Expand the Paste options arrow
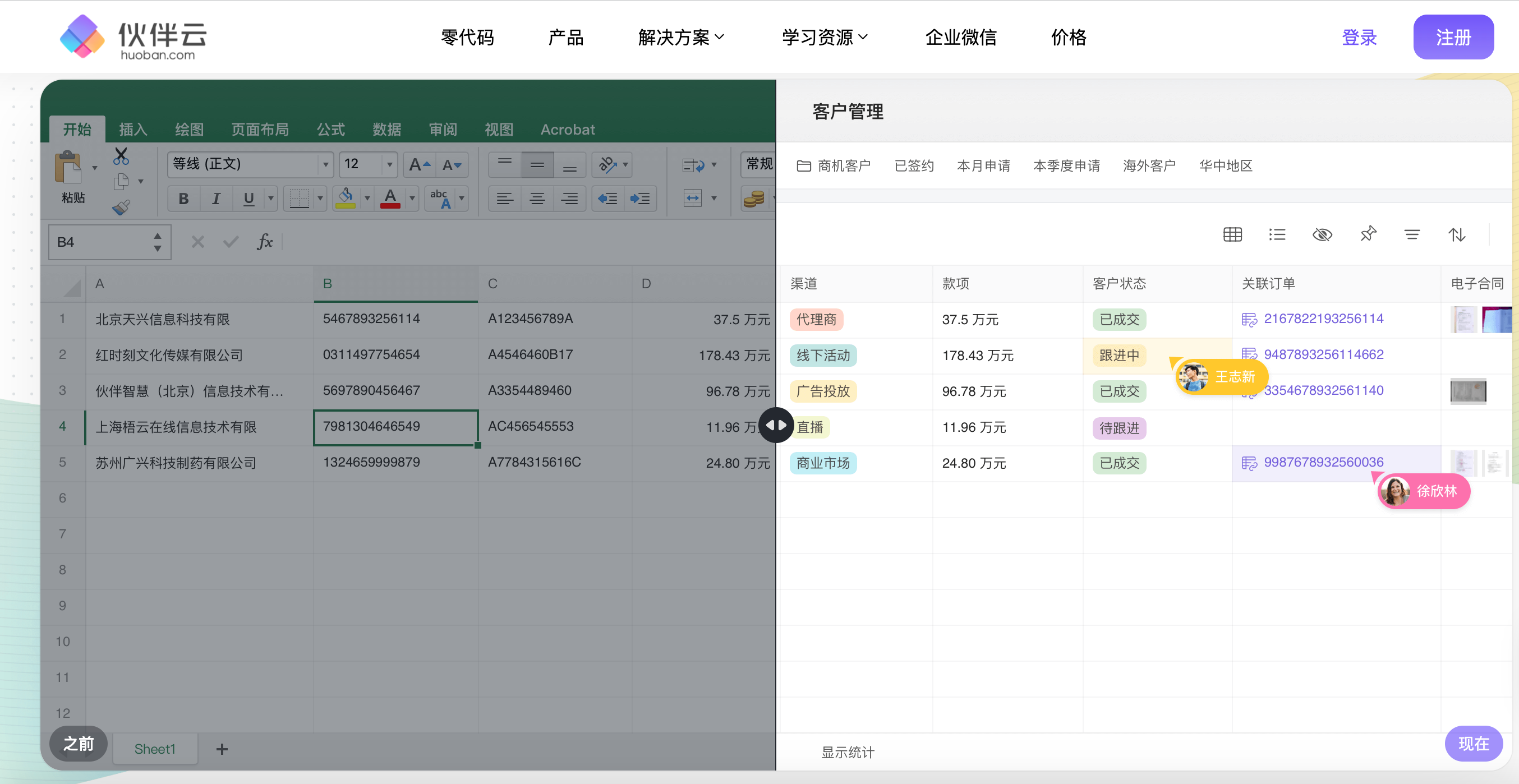The height and width of the screenshot is (784, 1519). 94,169
